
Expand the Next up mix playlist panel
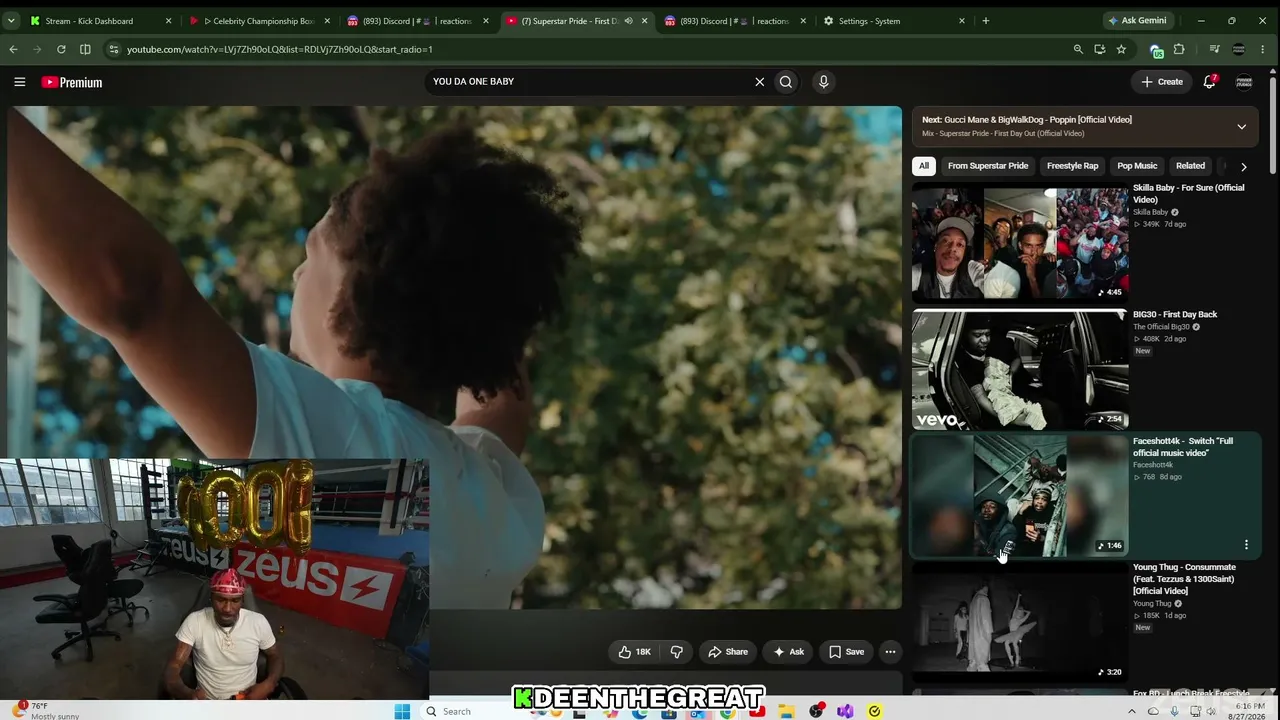click(x=1241, y=127)
